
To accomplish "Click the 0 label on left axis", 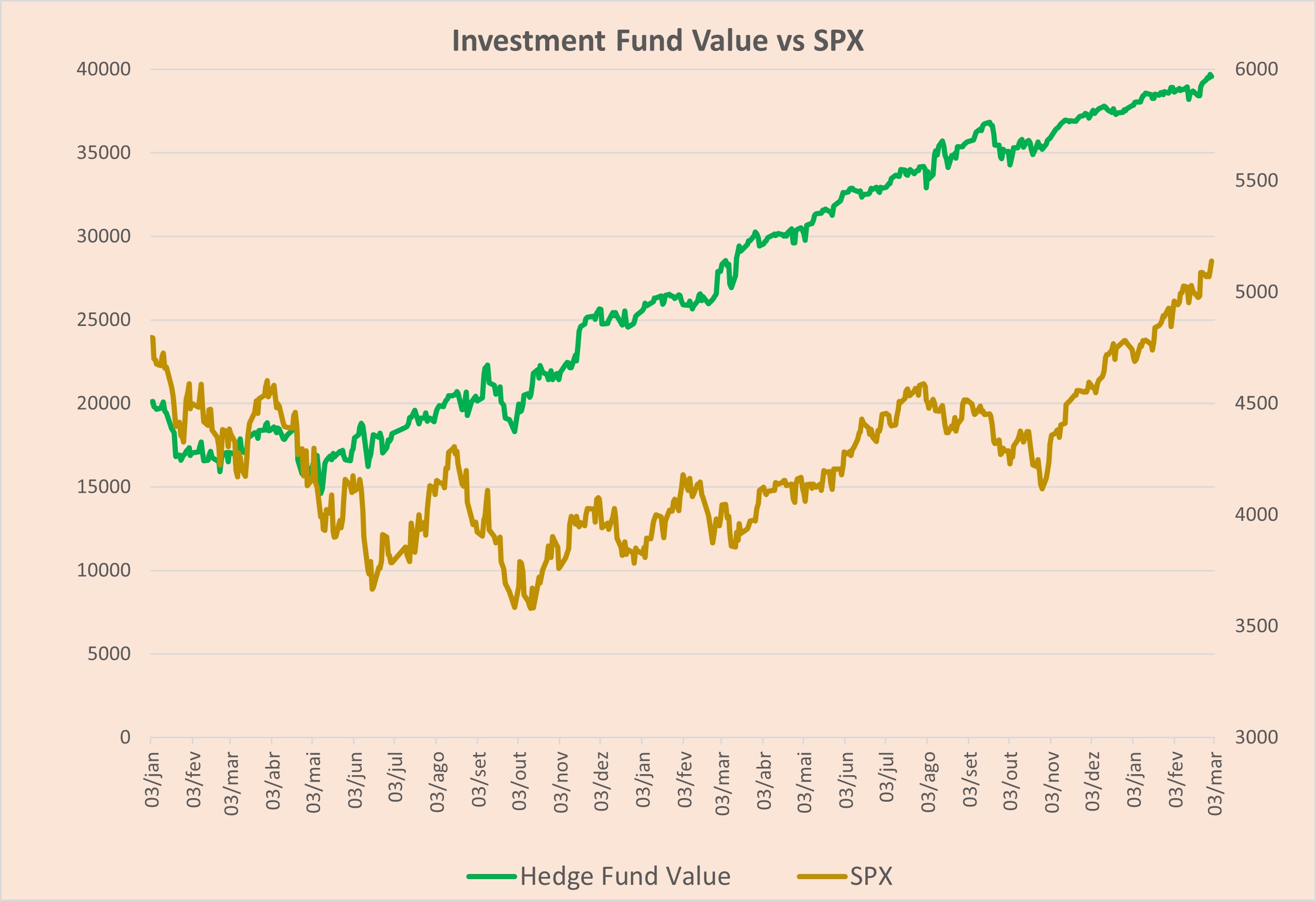I will (125, 737).
